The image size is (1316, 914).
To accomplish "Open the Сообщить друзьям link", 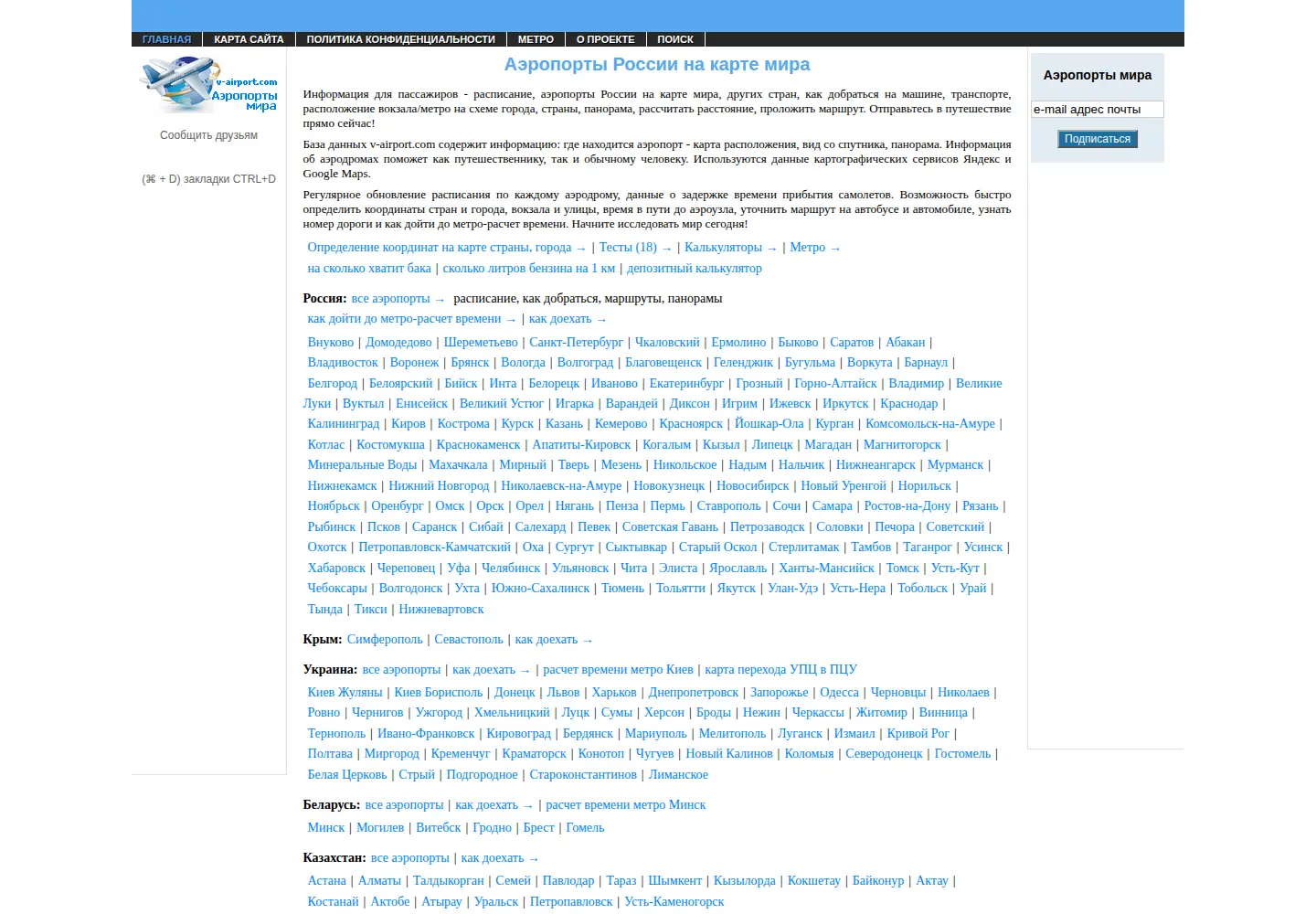I will pyautogui.click(x=208, y=135).
